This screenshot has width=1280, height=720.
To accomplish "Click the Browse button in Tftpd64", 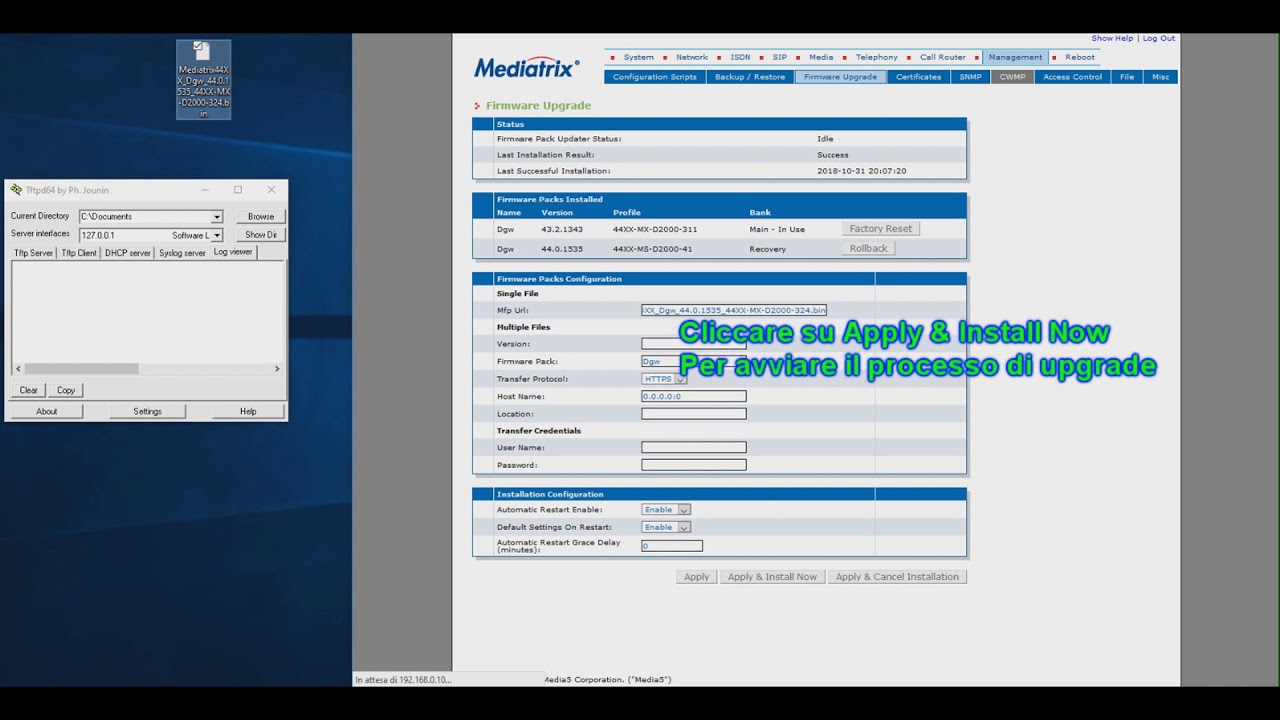I will coord(261,216).
